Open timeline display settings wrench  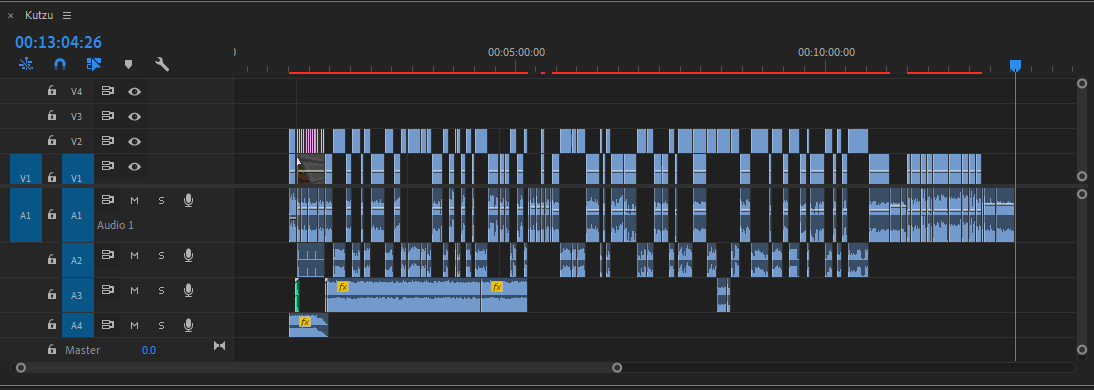click(162, 64)
